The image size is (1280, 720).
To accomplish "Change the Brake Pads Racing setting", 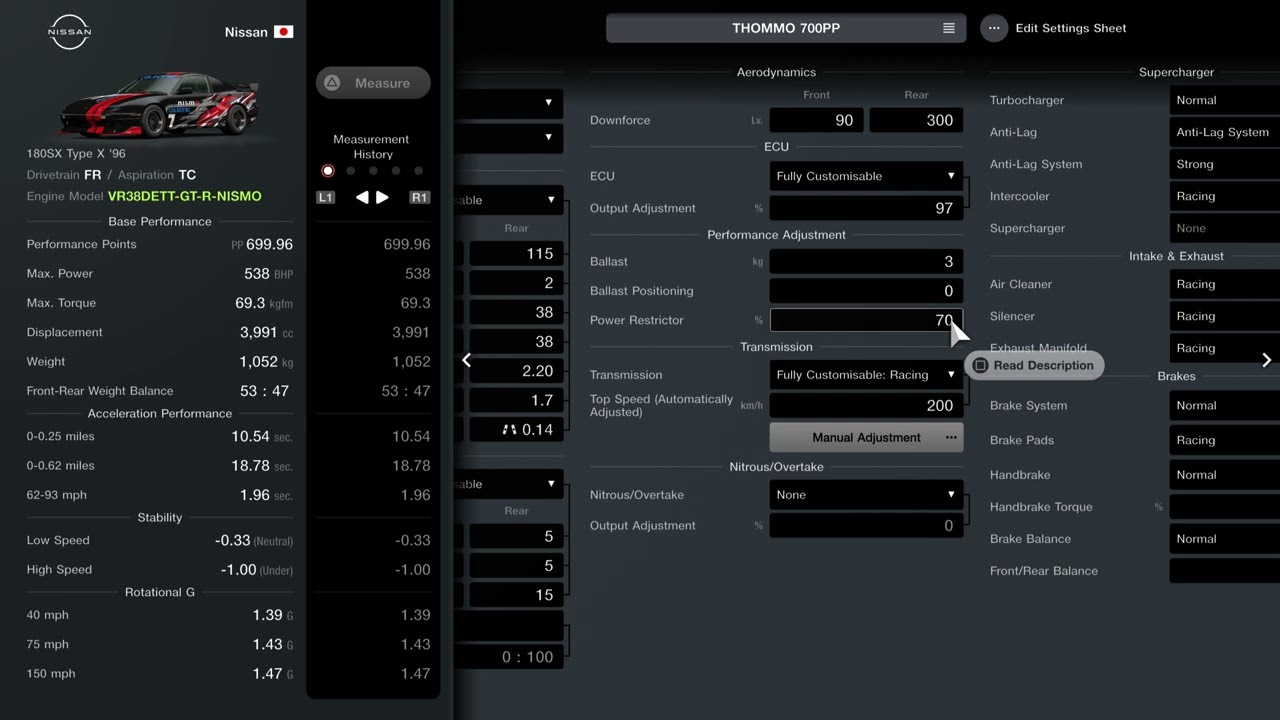I will click(x=1224, y=440).
